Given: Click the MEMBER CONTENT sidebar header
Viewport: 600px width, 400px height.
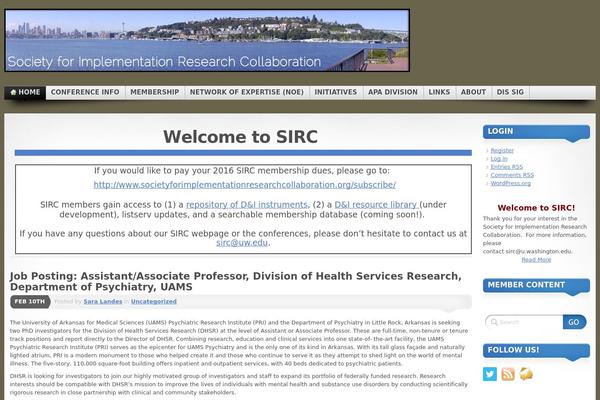Looking at the screenshot, I should (x=536, y=286).
